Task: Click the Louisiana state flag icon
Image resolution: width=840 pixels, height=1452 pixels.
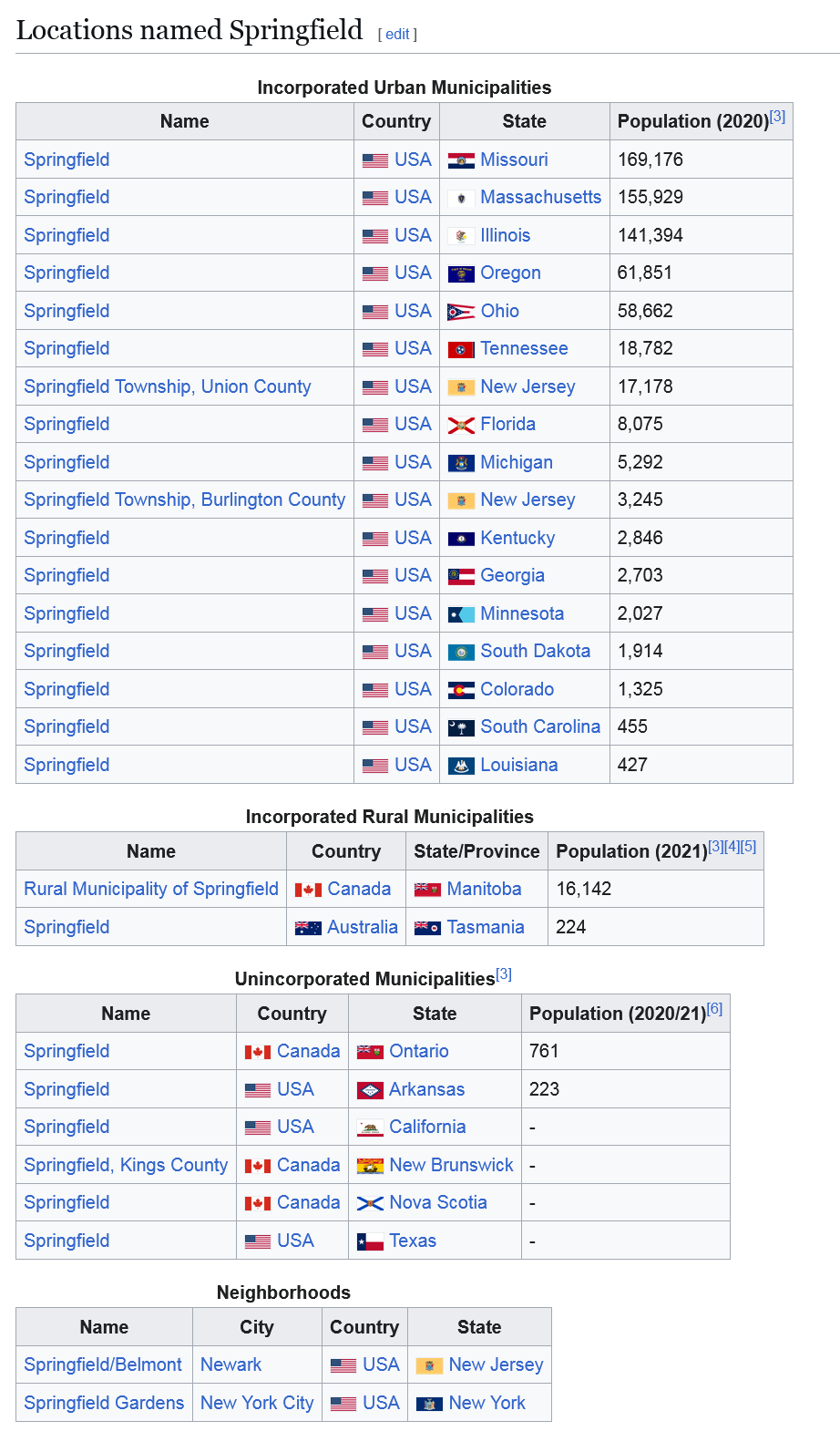Action: [461, 766]
